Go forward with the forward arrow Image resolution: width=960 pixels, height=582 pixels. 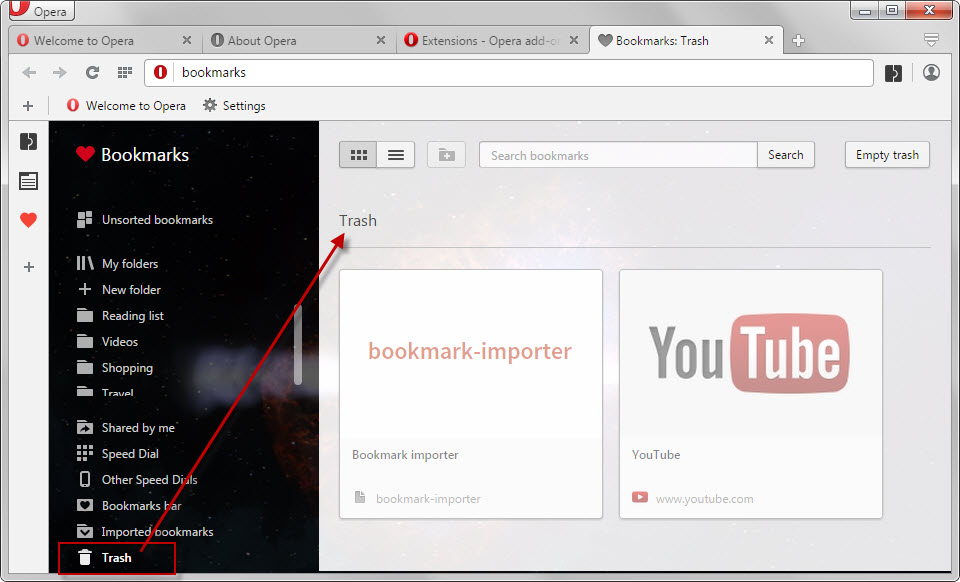tap(59, 73)
